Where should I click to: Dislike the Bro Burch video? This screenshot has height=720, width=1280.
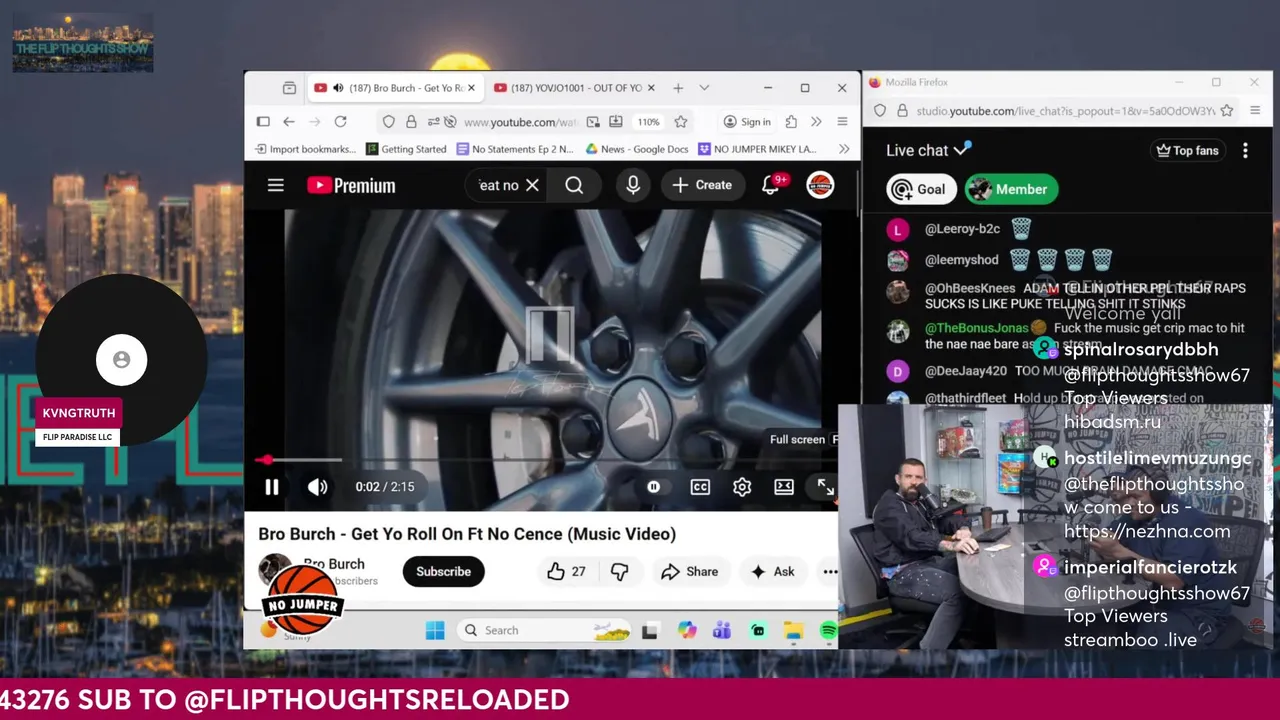[x=620, y=572]
